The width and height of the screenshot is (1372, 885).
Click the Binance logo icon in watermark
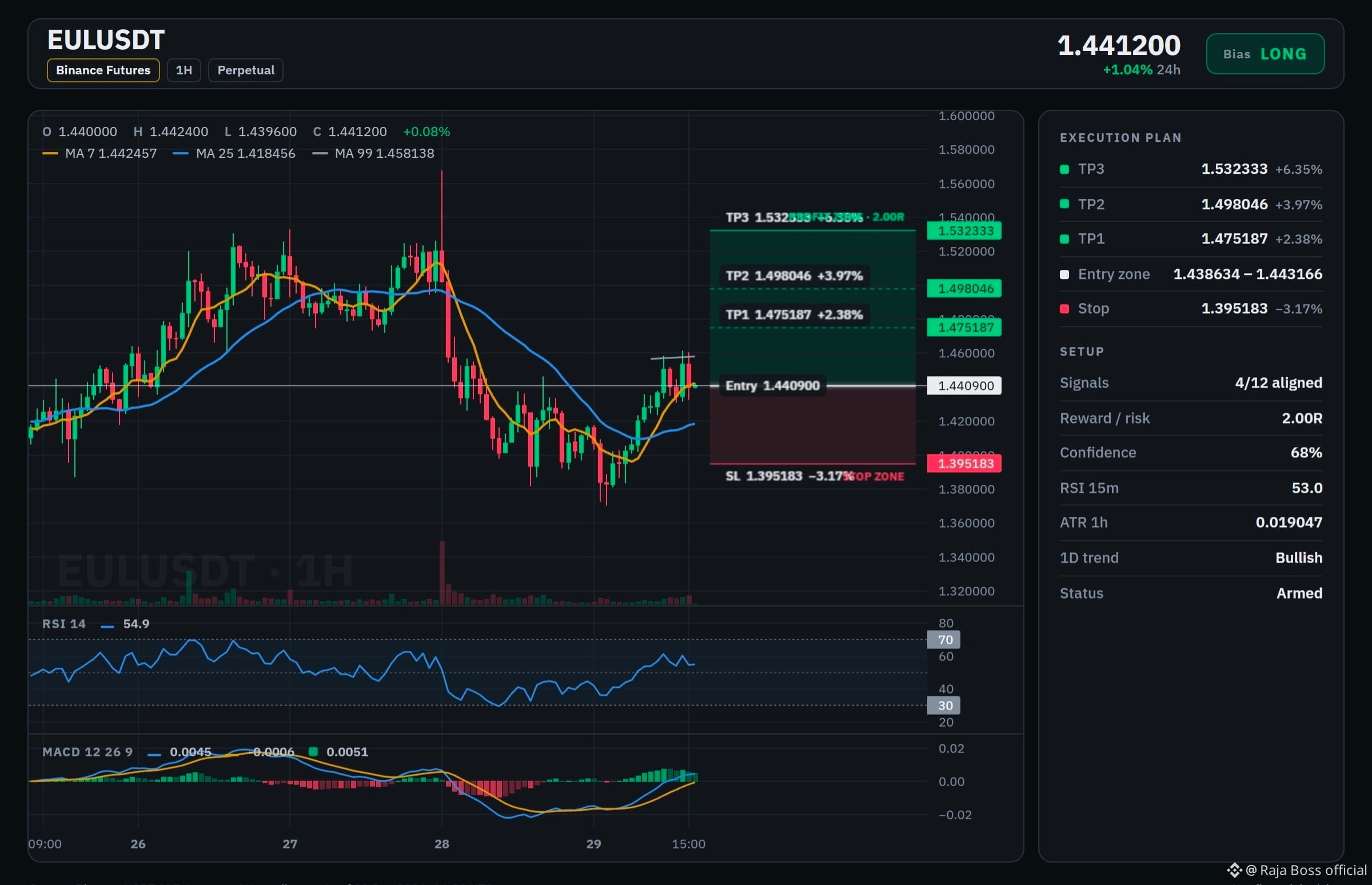pos(1234,870)
